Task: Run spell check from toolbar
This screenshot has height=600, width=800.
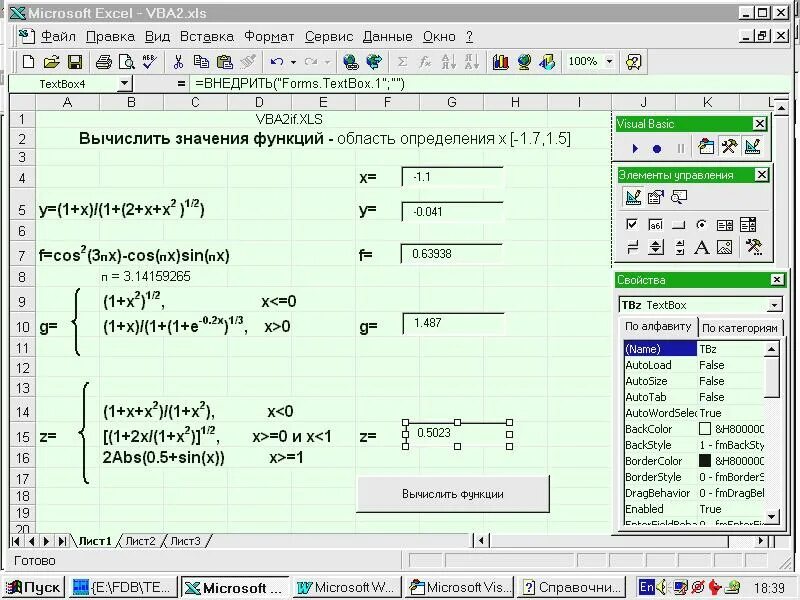Action: pyautogui.click(x=149, y=62)
